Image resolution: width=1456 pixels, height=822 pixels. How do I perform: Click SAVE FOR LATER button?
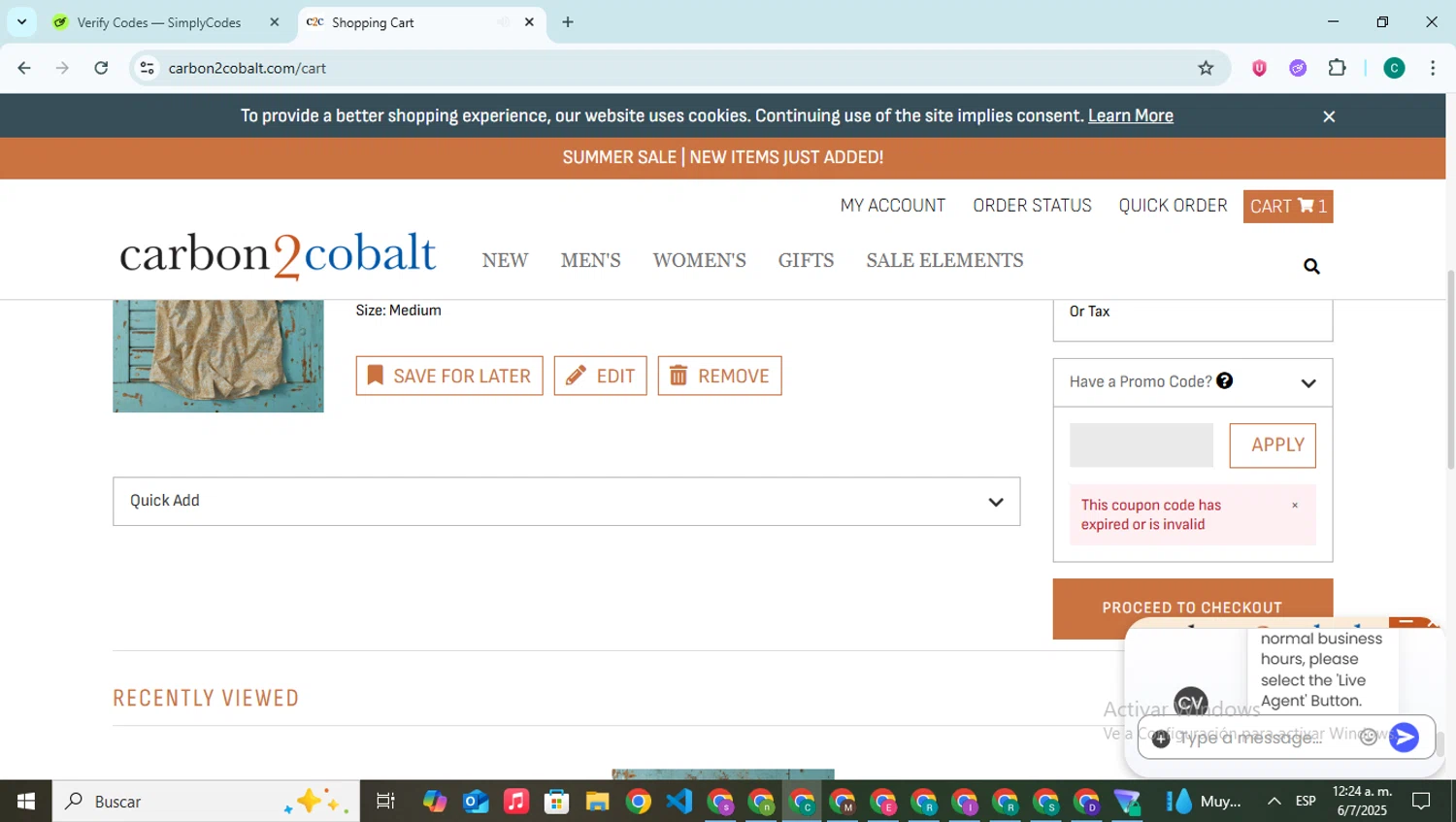coord(449,376)
